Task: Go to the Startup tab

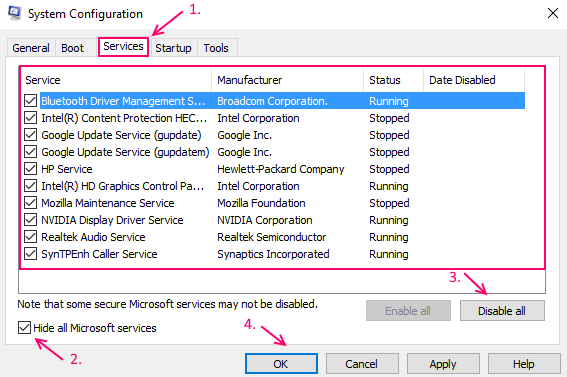Action: point(173,48)
